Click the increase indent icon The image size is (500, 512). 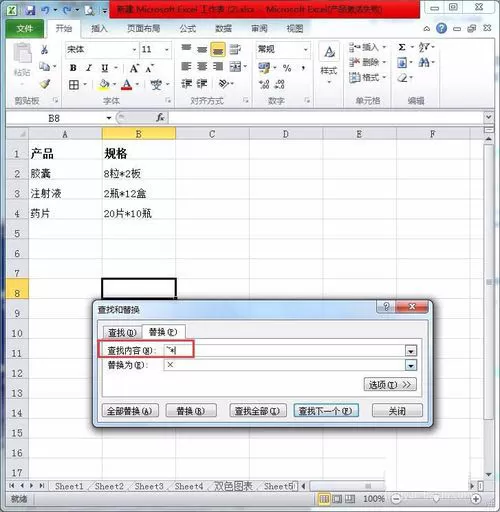[202, 83]
